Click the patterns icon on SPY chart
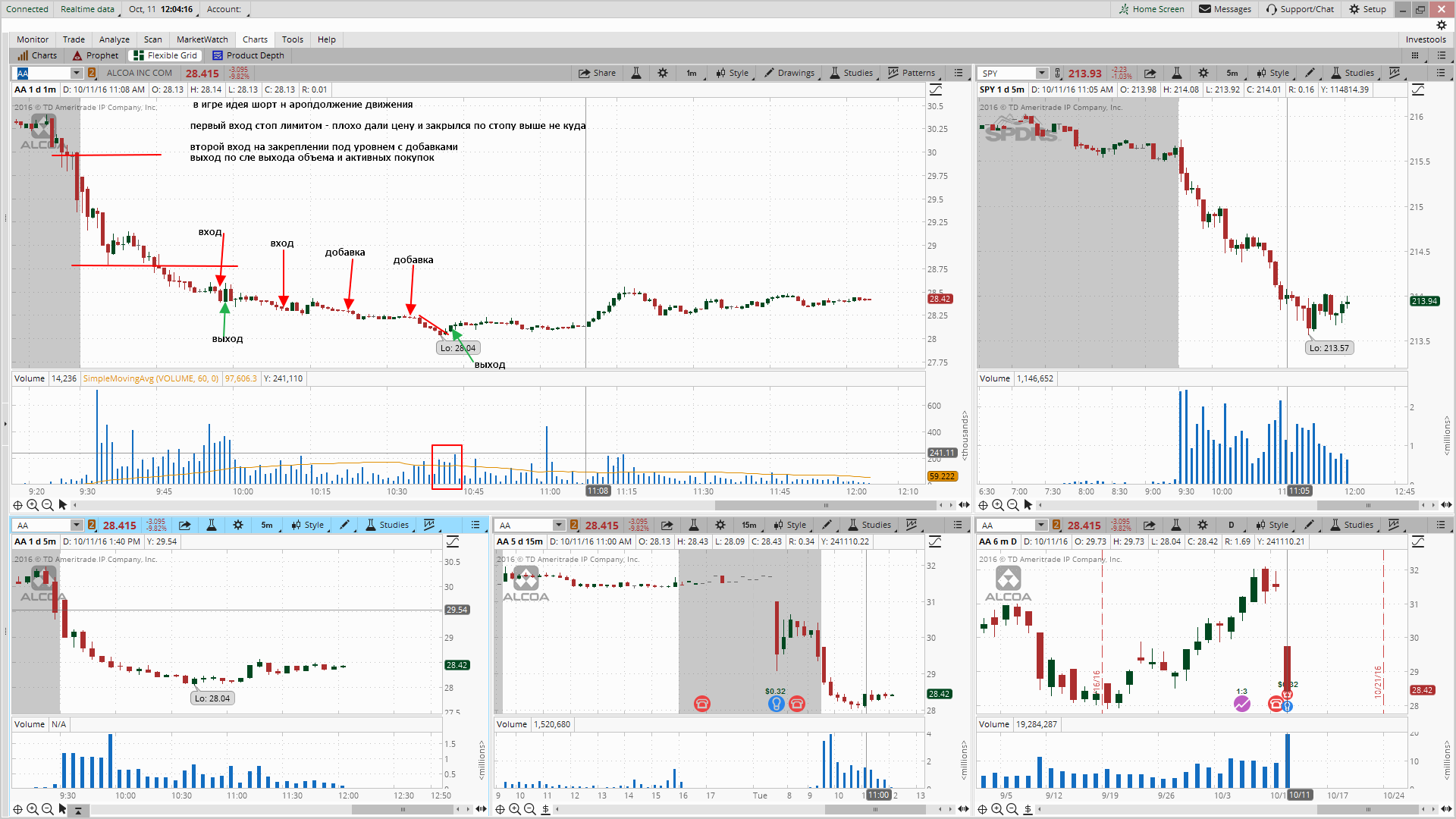The height and width of the screenshot is (819, 1456). coord(1395,73)
